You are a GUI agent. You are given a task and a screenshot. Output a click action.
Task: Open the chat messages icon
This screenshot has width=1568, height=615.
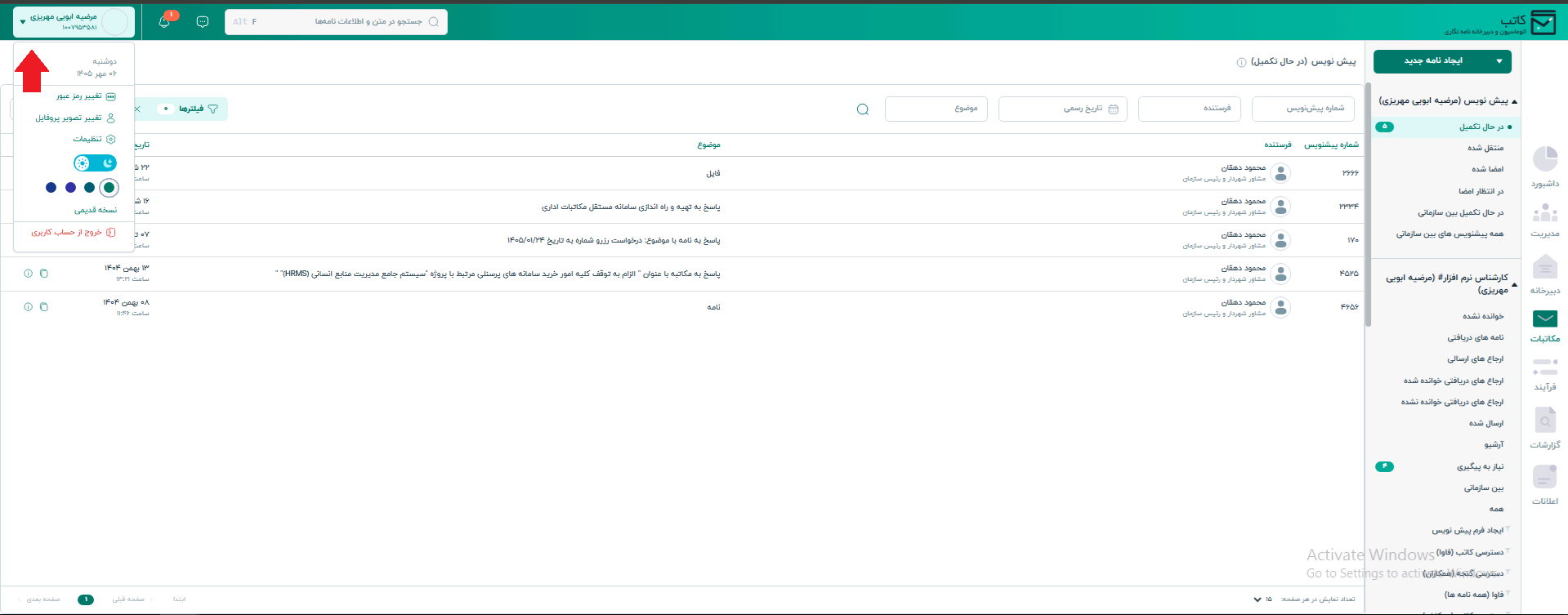(x=203, y=22)
